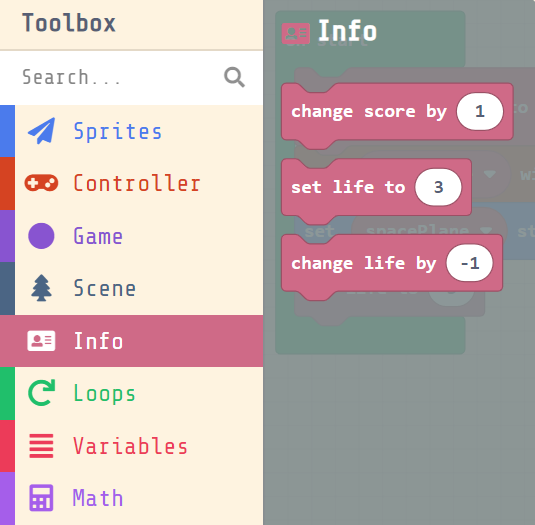
Task: Select the Loops category label
Action: pos(104,393)
